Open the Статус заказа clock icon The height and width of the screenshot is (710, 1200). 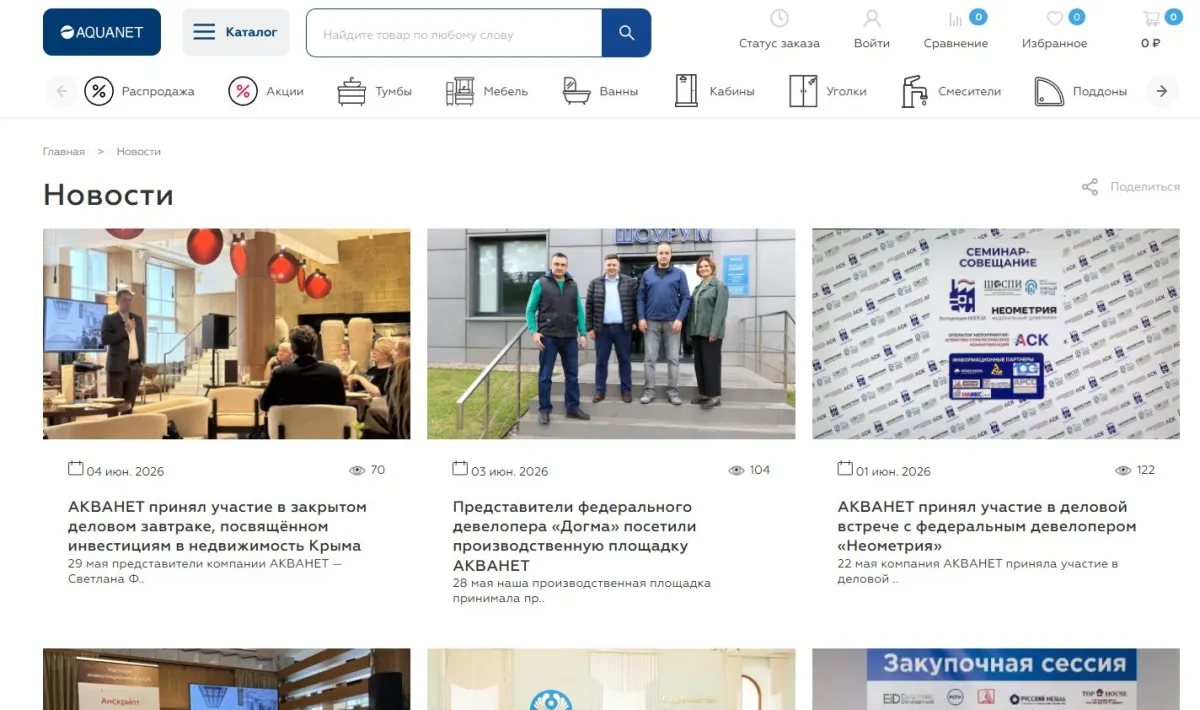[x=779, y=18]
